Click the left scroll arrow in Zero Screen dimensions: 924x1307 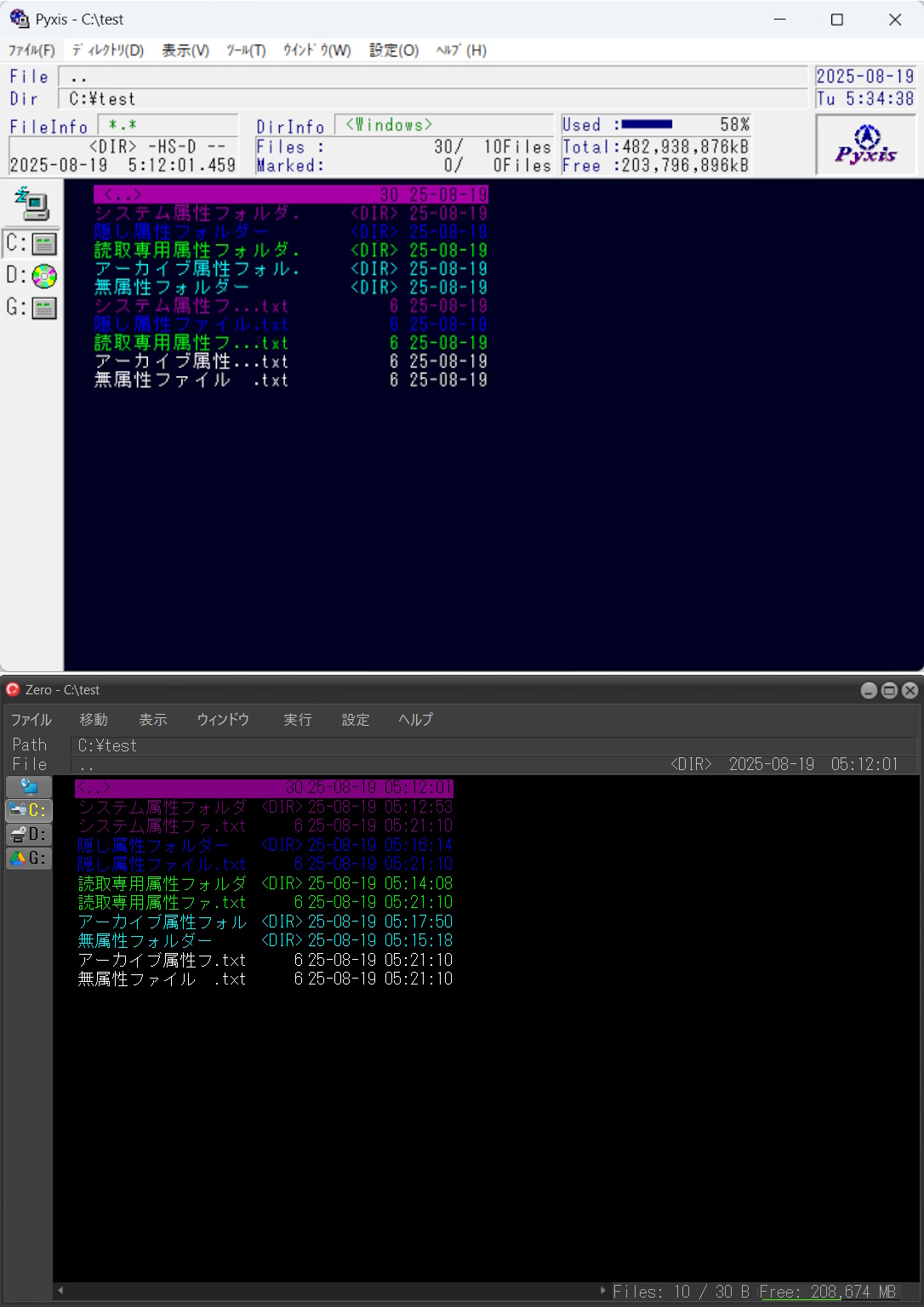tap(60, 1291)
